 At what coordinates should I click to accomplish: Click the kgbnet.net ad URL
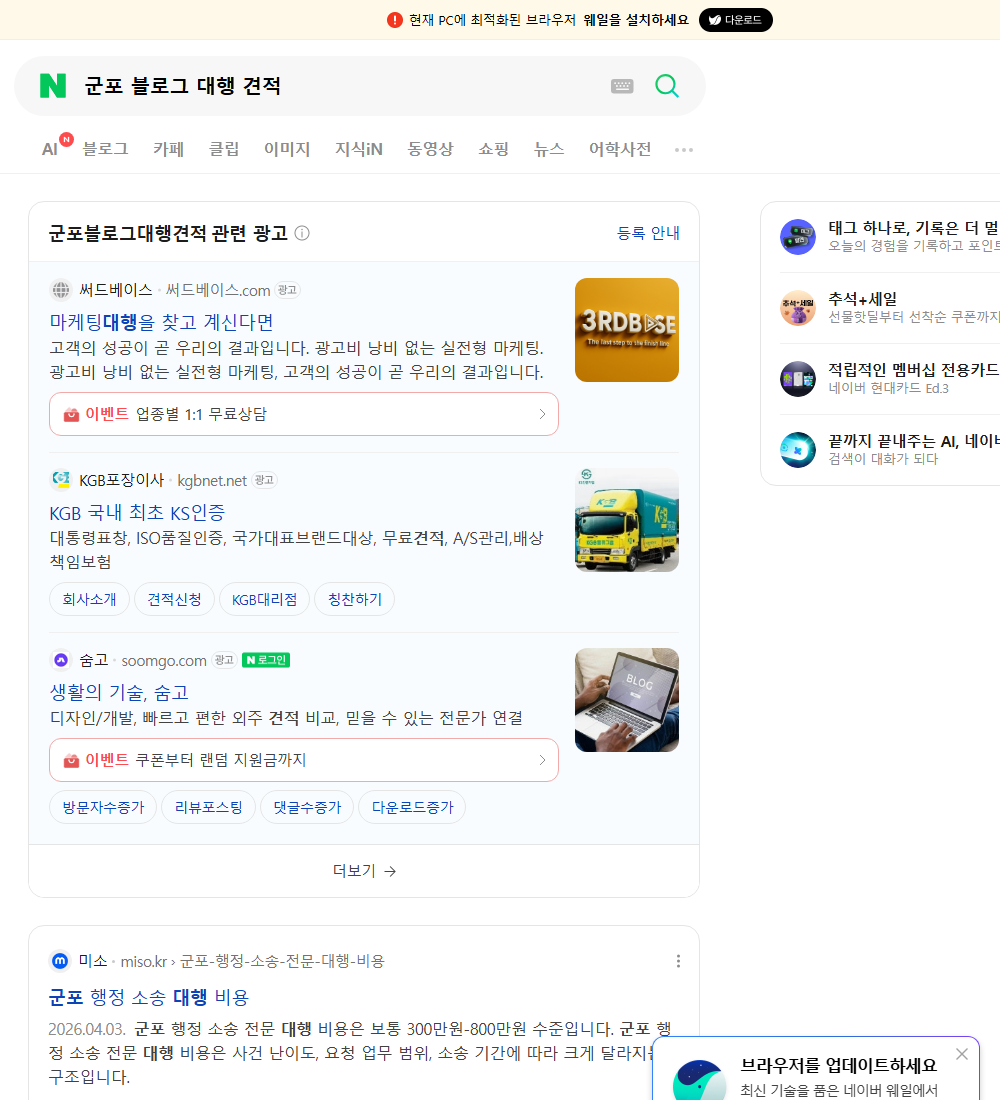click(x=212, y=481)
